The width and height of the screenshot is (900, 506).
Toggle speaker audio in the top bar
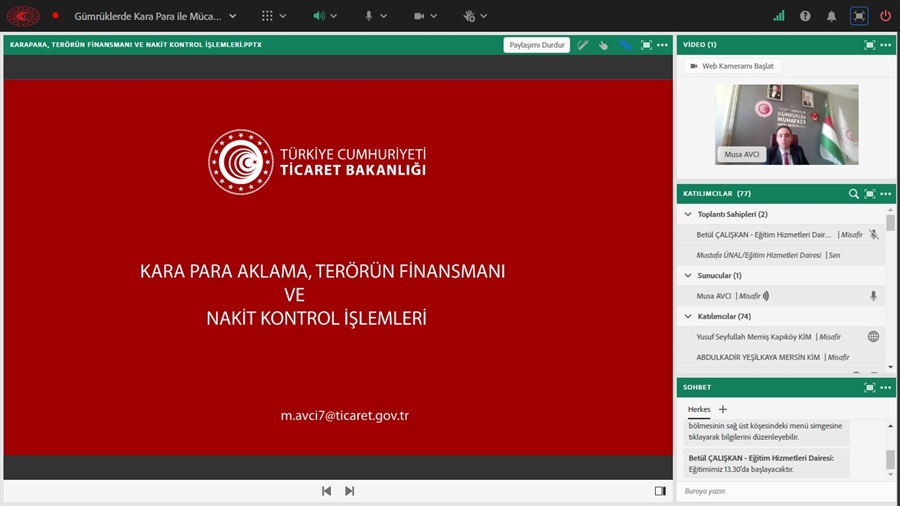[x=319, y=16]
